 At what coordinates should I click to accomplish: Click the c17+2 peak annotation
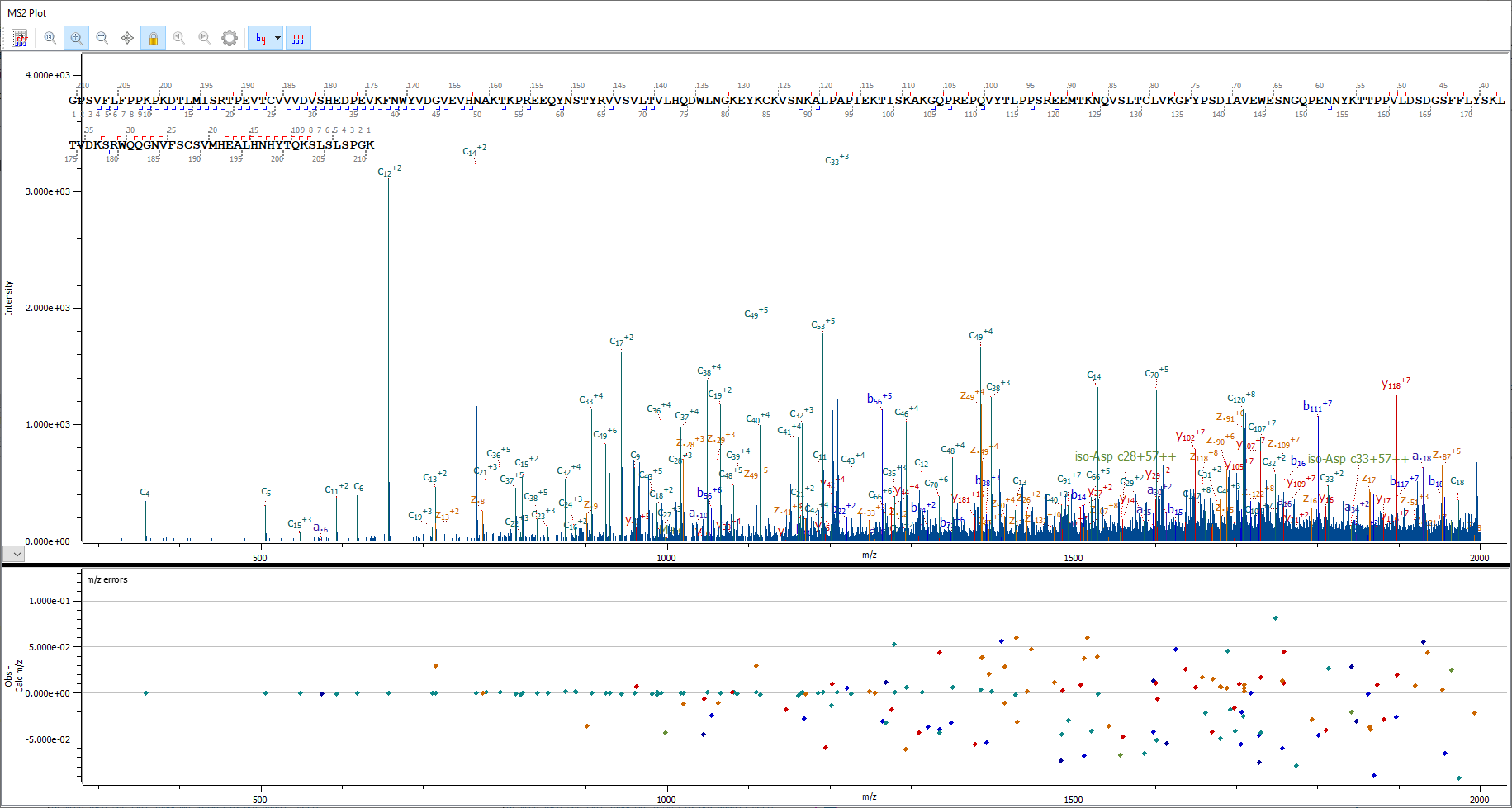click(621, 340)
